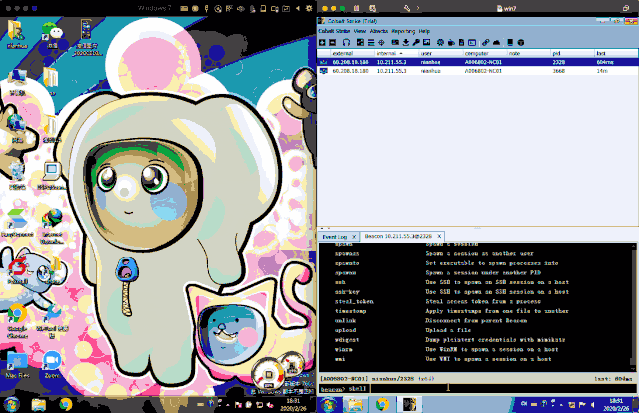Select the beacon session with pid 2328
This screenshot has height=413, width=639.
point(478,62)
